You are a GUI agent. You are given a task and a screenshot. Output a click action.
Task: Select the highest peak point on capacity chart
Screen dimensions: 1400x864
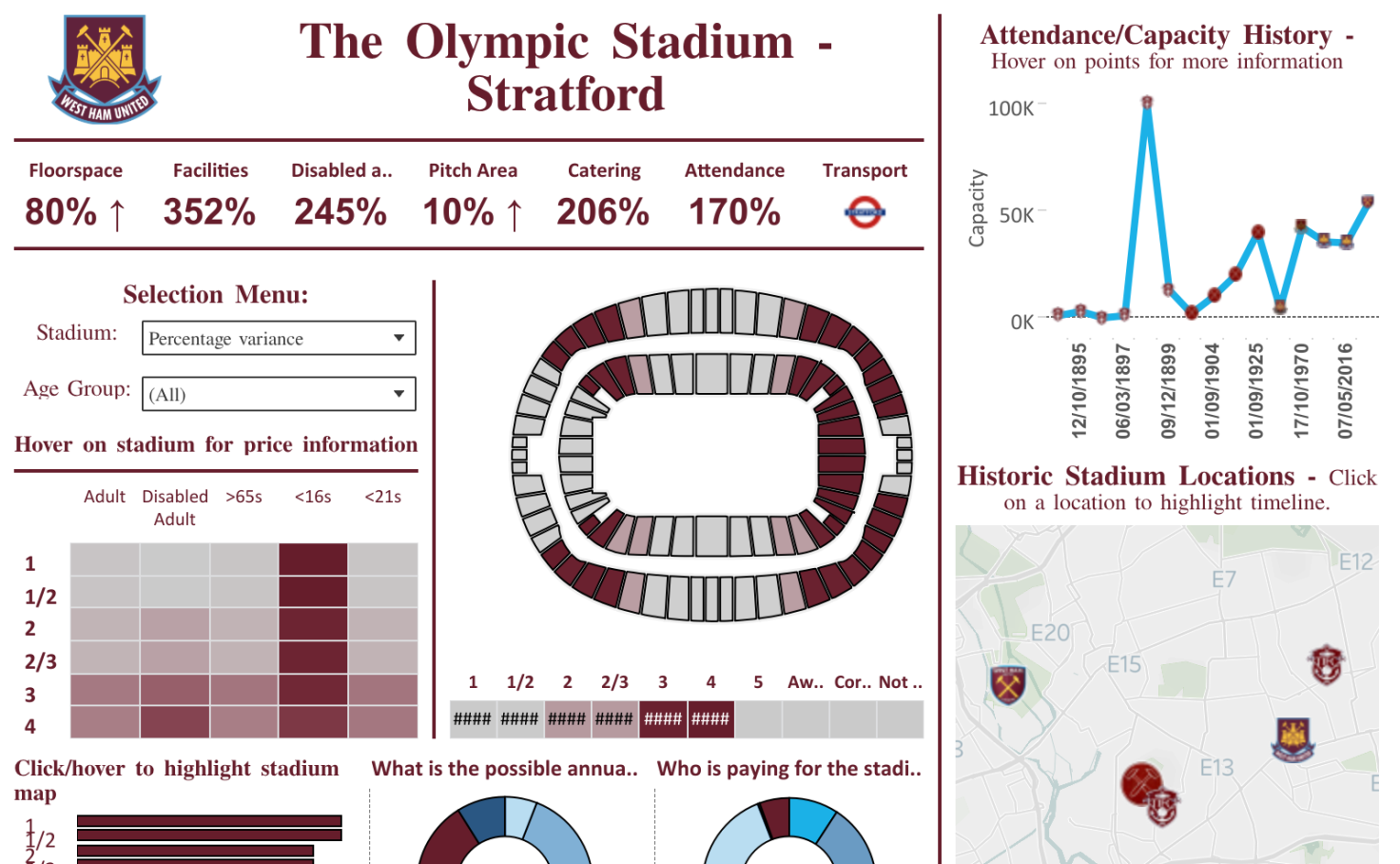1147,102
